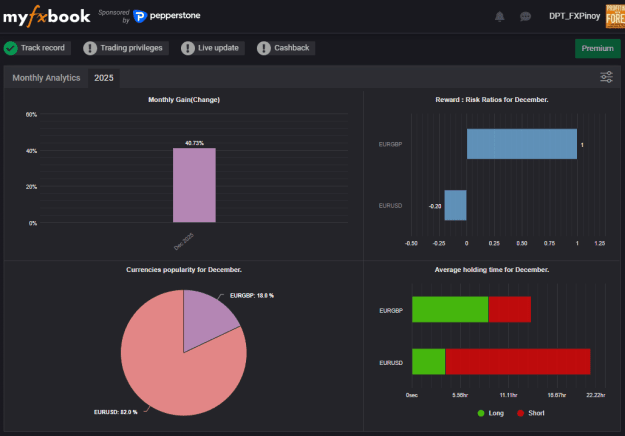The image size is (625, 436).
Task: Click the EURGBP: 18.0 % pie label
Action: 252,296
